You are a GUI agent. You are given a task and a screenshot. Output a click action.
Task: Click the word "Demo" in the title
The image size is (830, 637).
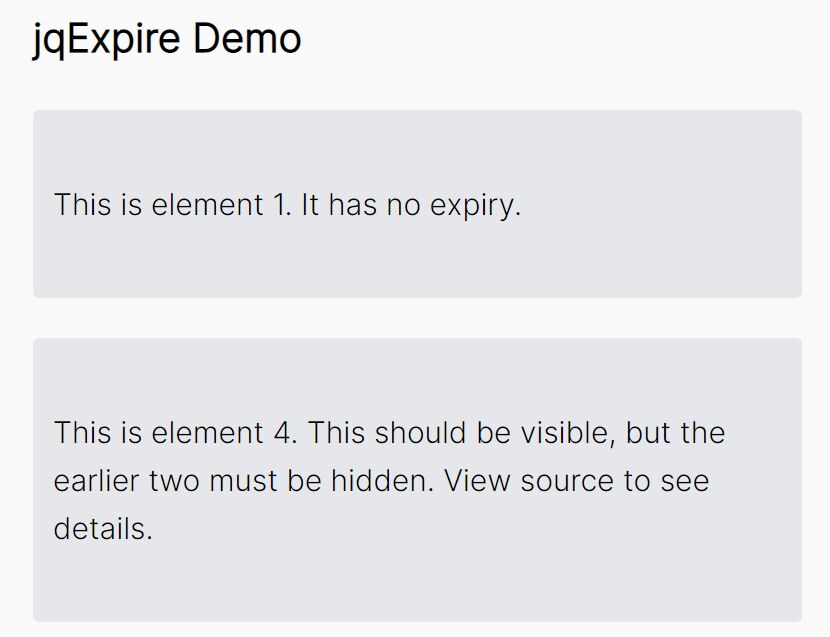(x=247, y=38)
